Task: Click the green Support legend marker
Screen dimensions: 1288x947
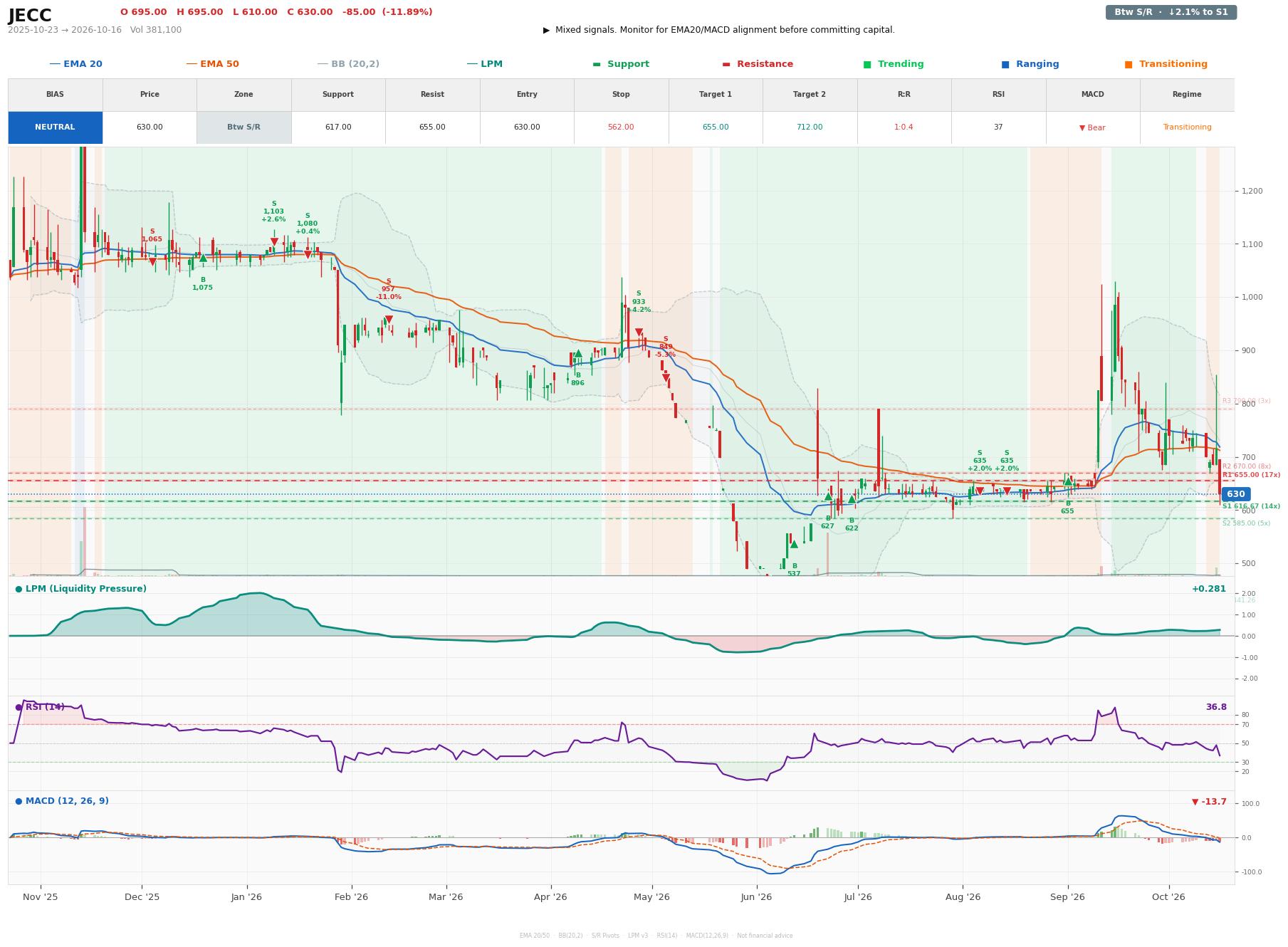Action: click(597, 64)
